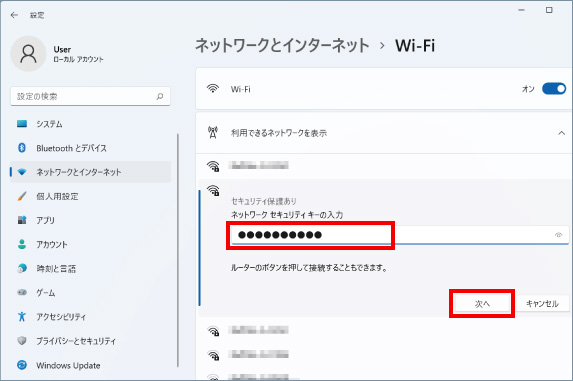The height and width of the screenshot is (381, 573).
Task: Open アプリ category
Action: coord(90,220)
